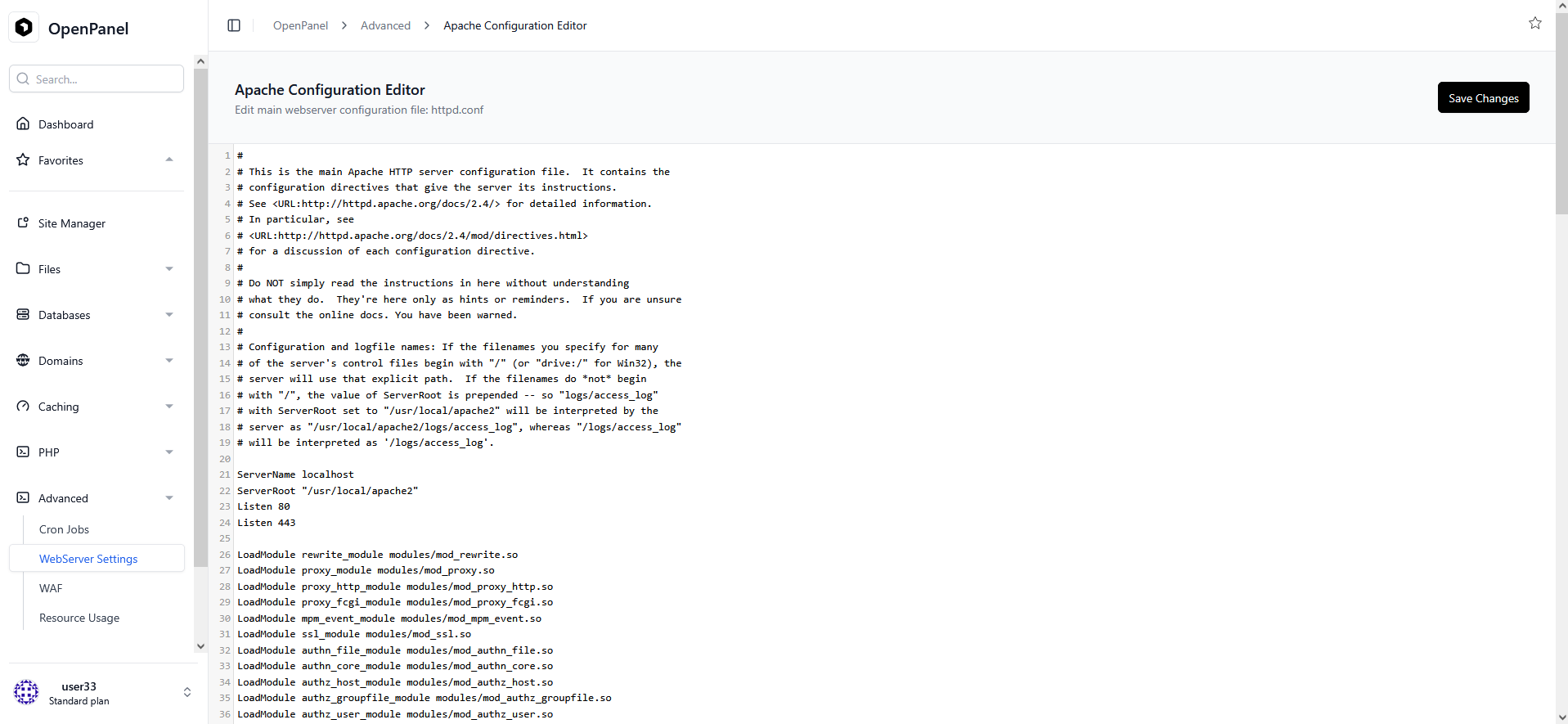Click the PHP terminal icon
This screenshot has height=724, width=1568.
(23, 452)
